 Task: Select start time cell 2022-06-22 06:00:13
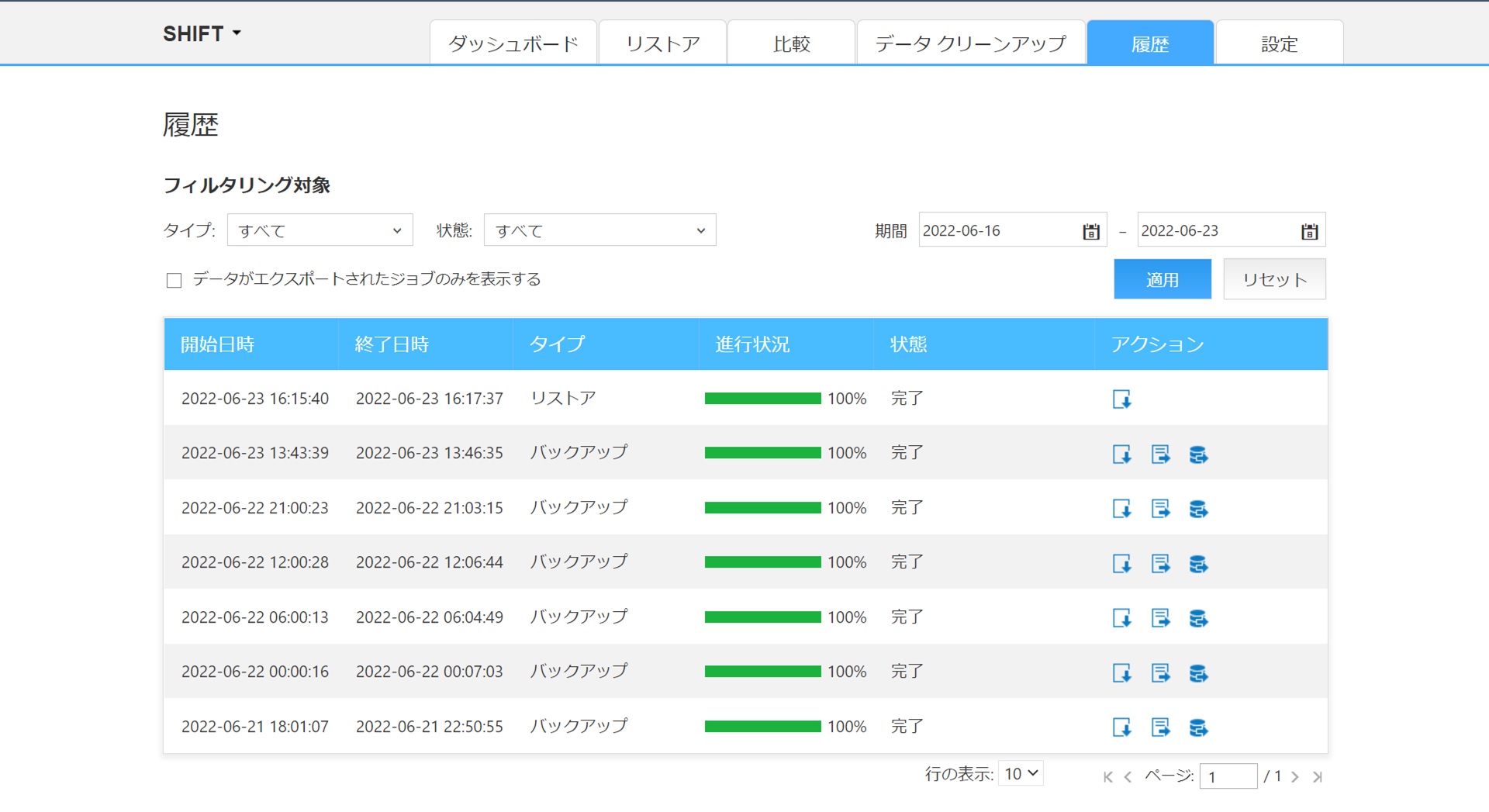pyautogui.click(x=255, y=617)
